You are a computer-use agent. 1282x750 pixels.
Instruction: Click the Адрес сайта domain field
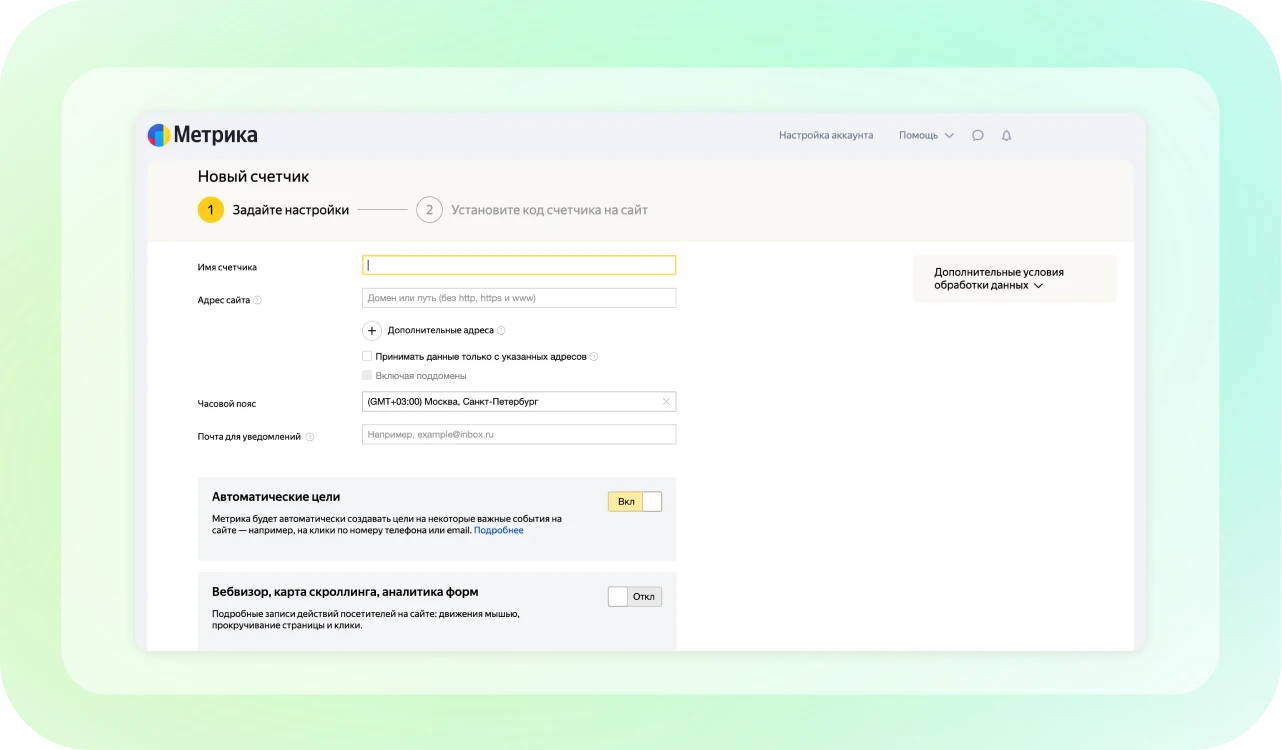(x=518, y=298)
